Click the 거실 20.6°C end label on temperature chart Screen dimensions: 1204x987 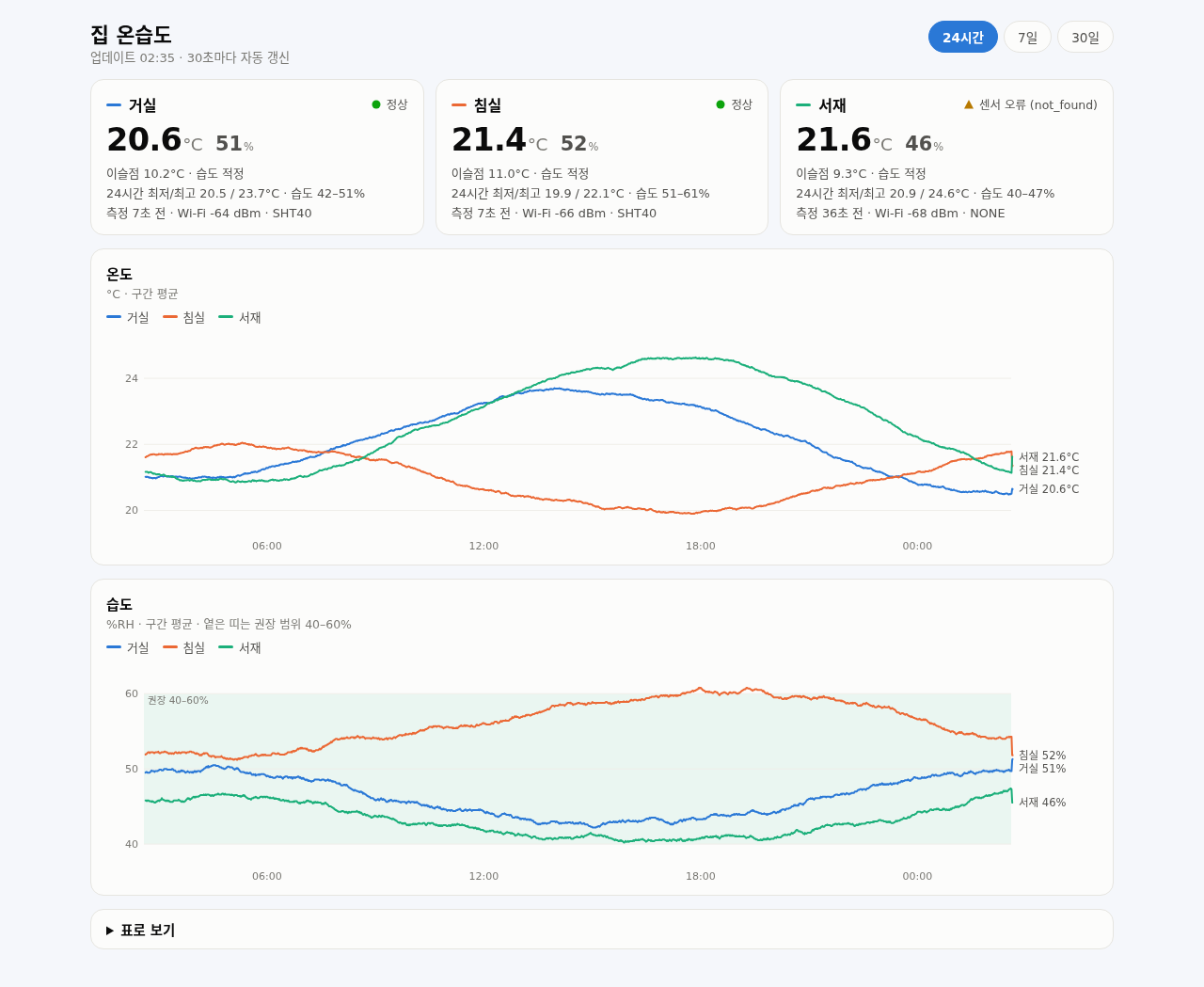coord(1049,489)
